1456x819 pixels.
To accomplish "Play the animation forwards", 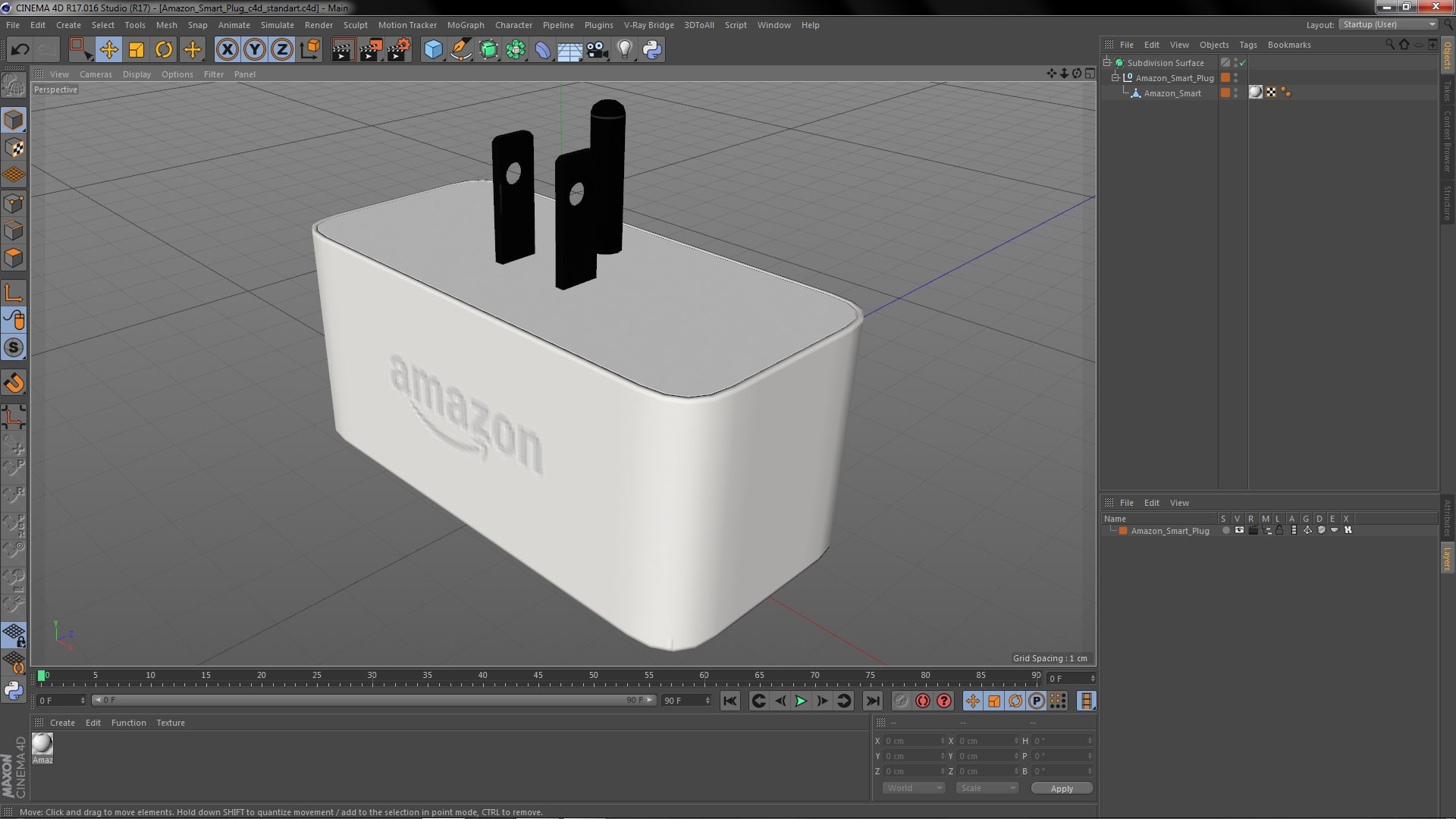I will [x=801, y=701].
